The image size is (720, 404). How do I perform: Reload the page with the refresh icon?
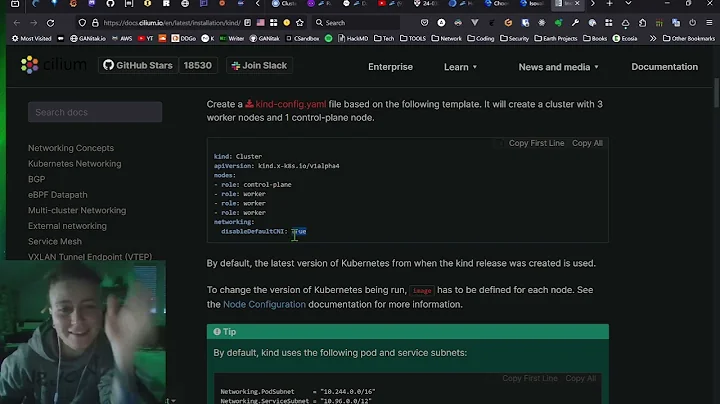coord(51,22)
